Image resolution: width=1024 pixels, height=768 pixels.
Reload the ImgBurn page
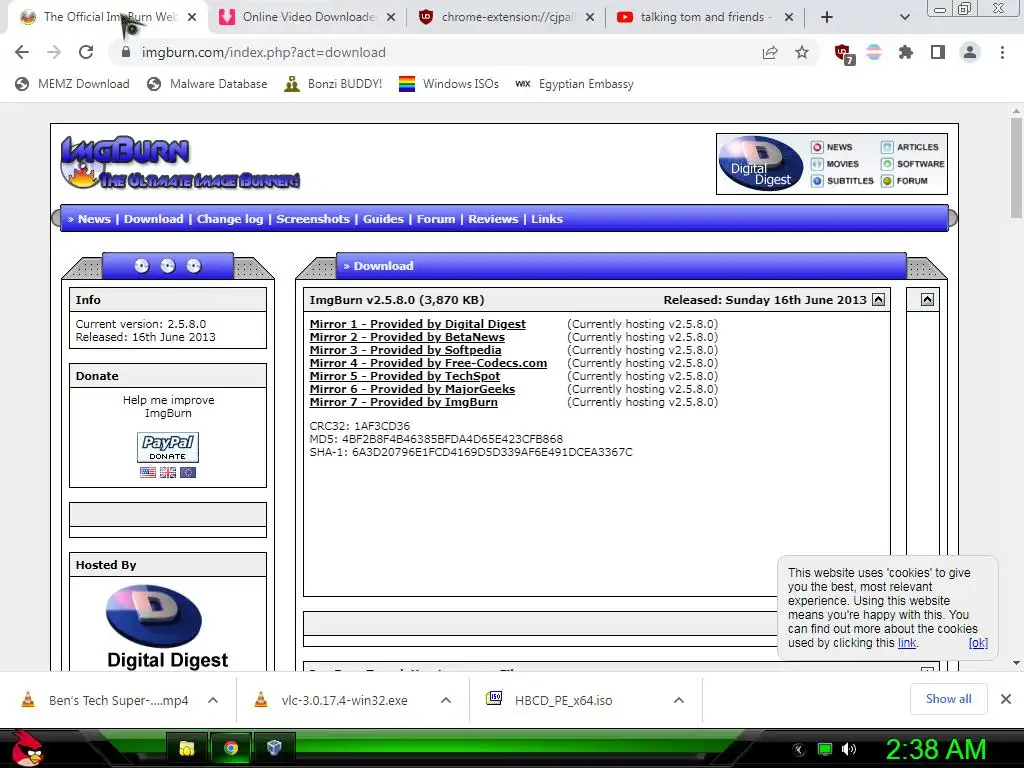[86, 52]
